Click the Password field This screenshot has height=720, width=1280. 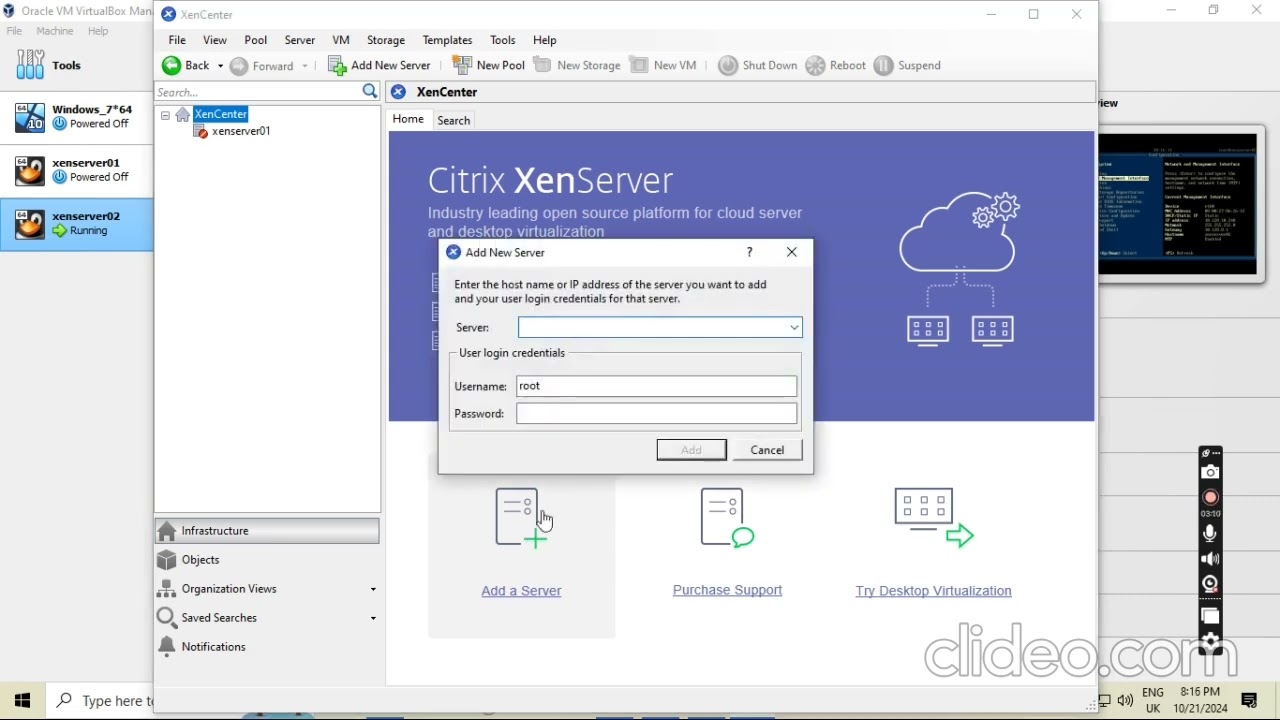[657, 414]
